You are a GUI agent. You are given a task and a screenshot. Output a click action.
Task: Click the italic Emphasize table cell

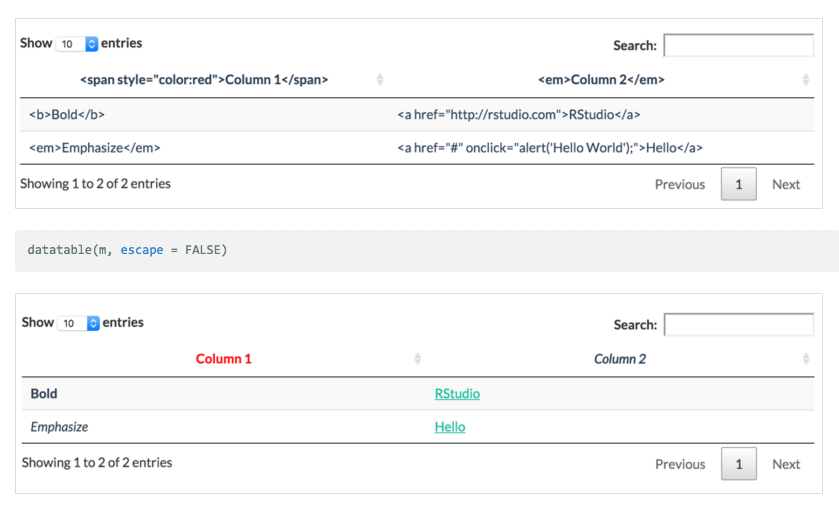[59, 427]
